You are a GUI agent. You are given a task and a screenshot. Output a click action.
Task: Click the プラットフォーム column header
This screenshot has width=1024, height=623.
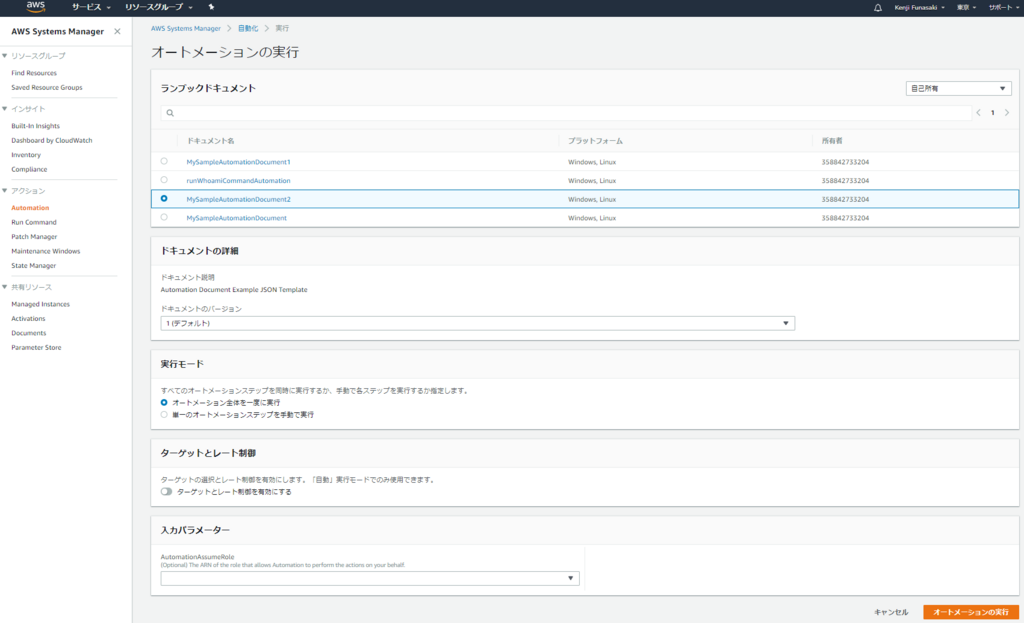595,141
